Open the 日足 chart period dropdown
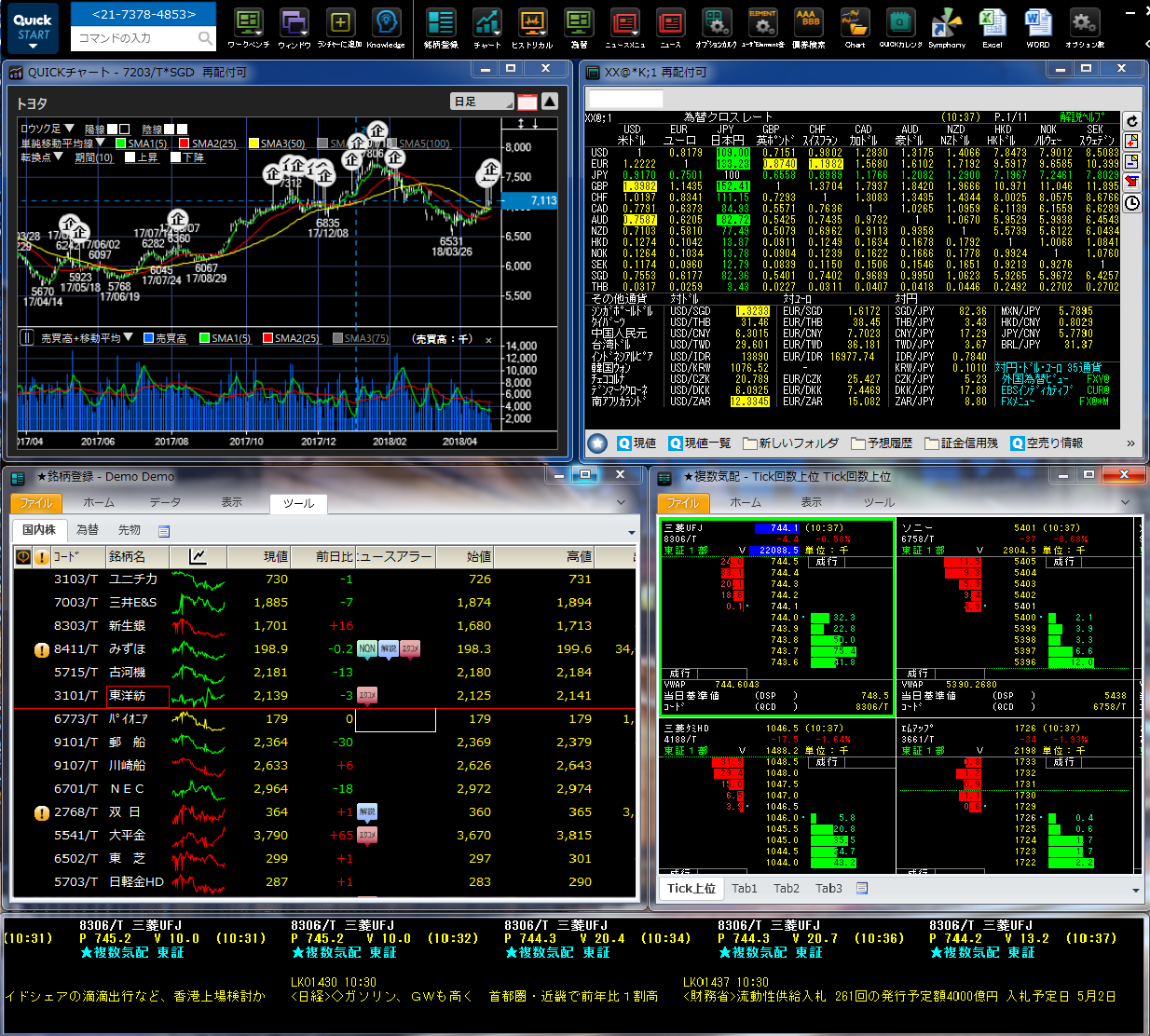This screenshot has width=1150, height=1036. pos(482,102)
